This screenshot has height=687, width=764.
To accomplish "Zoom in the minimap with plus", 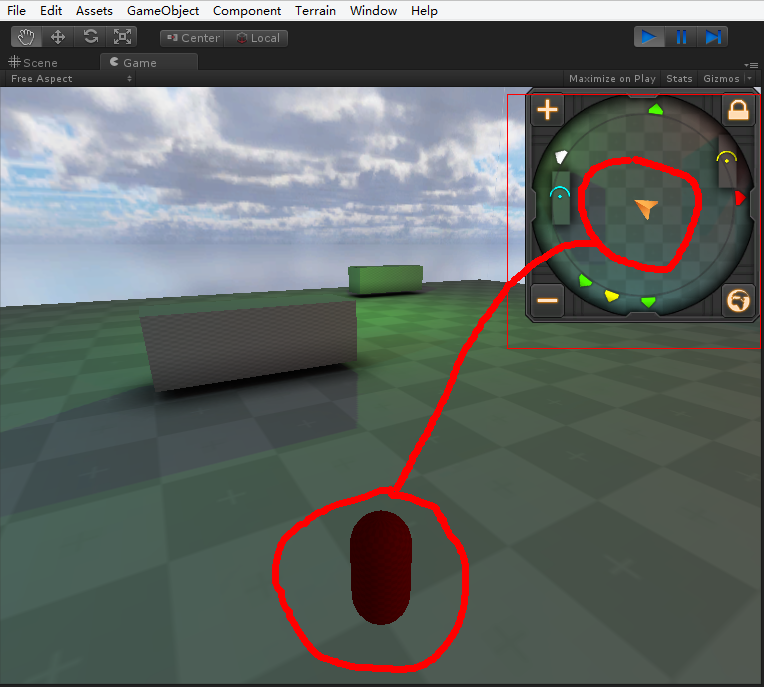I will coord(547,109).
